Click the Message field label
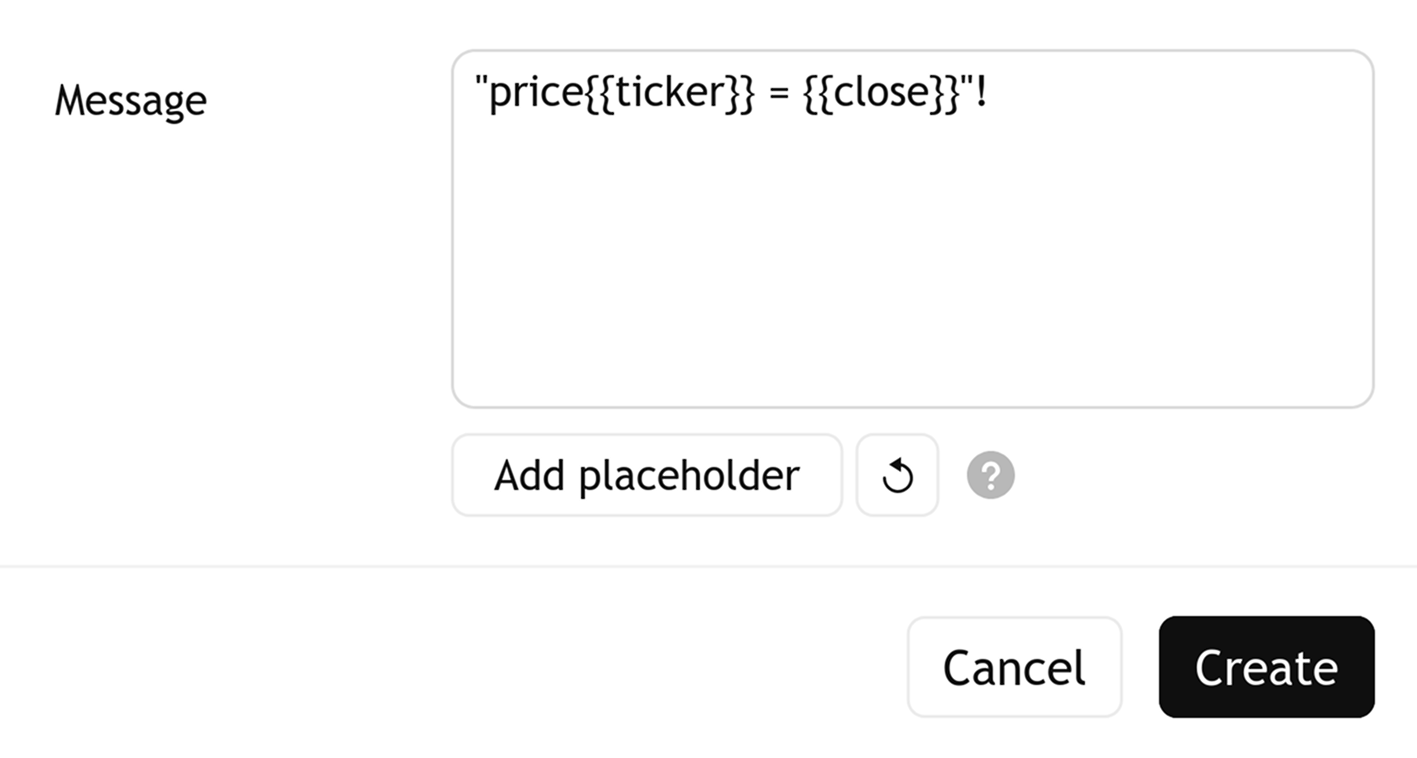 (x=130, y=100)
